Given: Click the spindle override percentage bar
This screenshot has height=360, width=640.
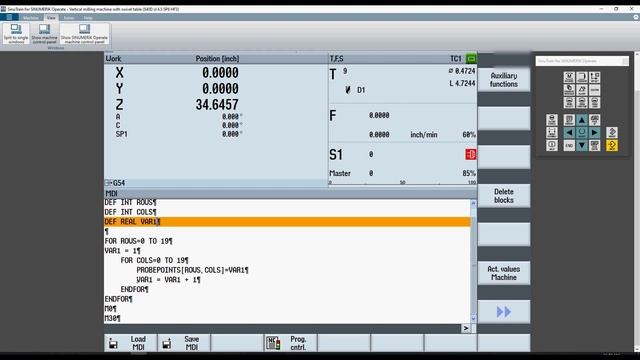Looking at the screenshot, I should coord(402,182).
